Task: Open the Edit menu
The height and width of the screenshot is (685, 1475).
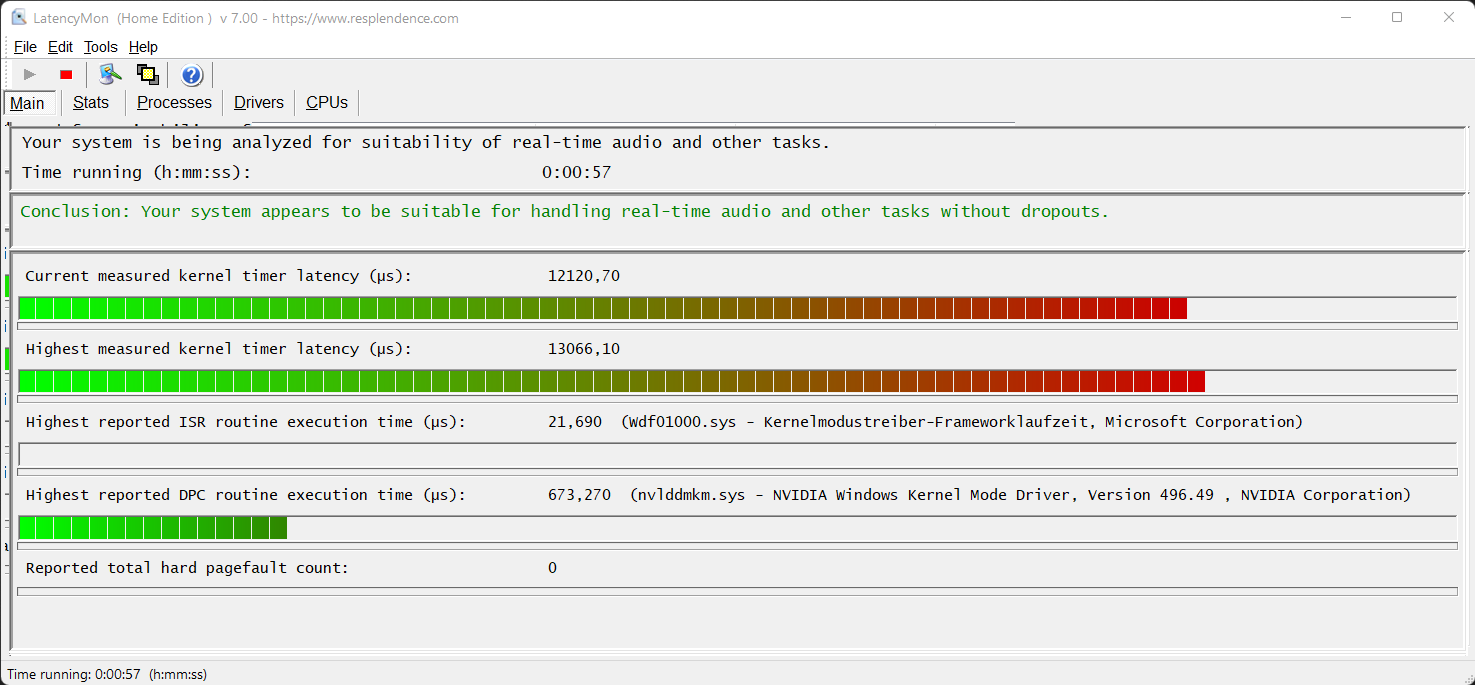Action: [x=60, y=47]
